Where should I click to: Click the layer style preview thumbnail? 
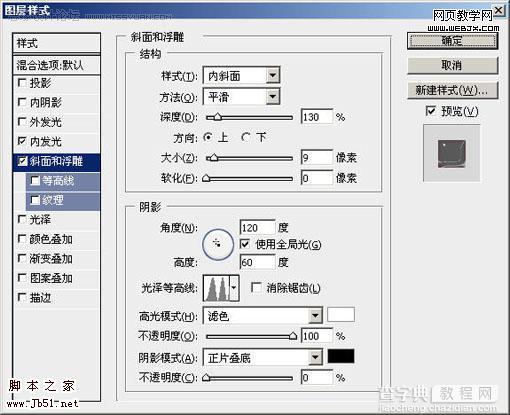click(x=452, y=153)
